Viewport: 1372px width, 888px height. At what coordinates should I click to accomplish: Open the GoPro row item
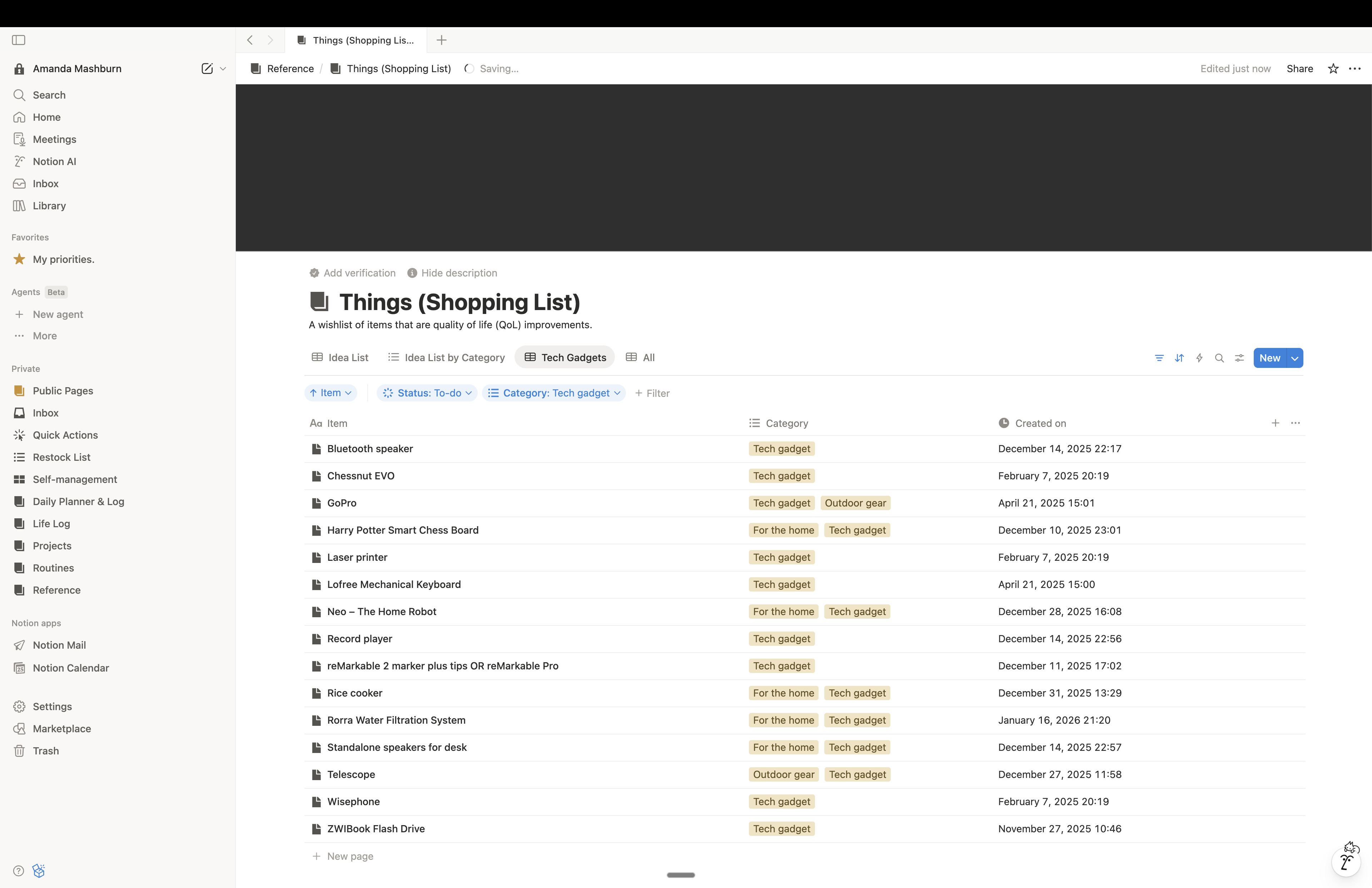341,503
